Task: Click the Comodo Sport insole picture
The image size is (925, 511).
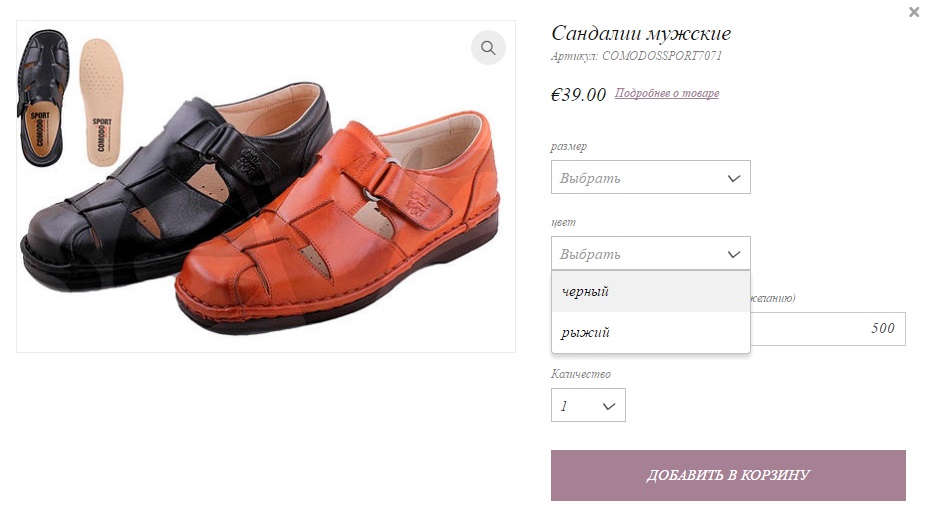Action: point(100,102)
